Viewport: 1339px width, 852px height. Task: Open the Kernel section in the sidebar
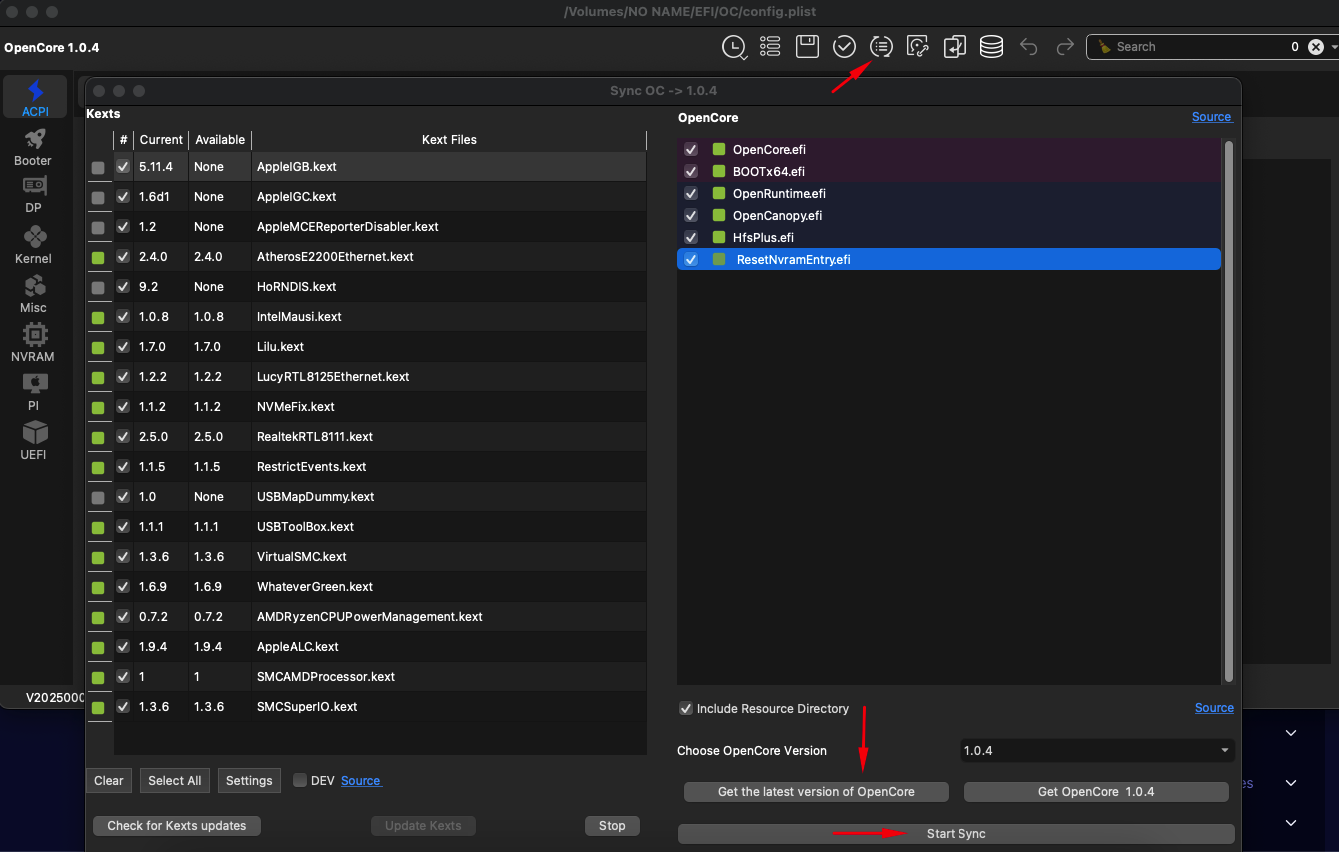click(x=33, y=245)
